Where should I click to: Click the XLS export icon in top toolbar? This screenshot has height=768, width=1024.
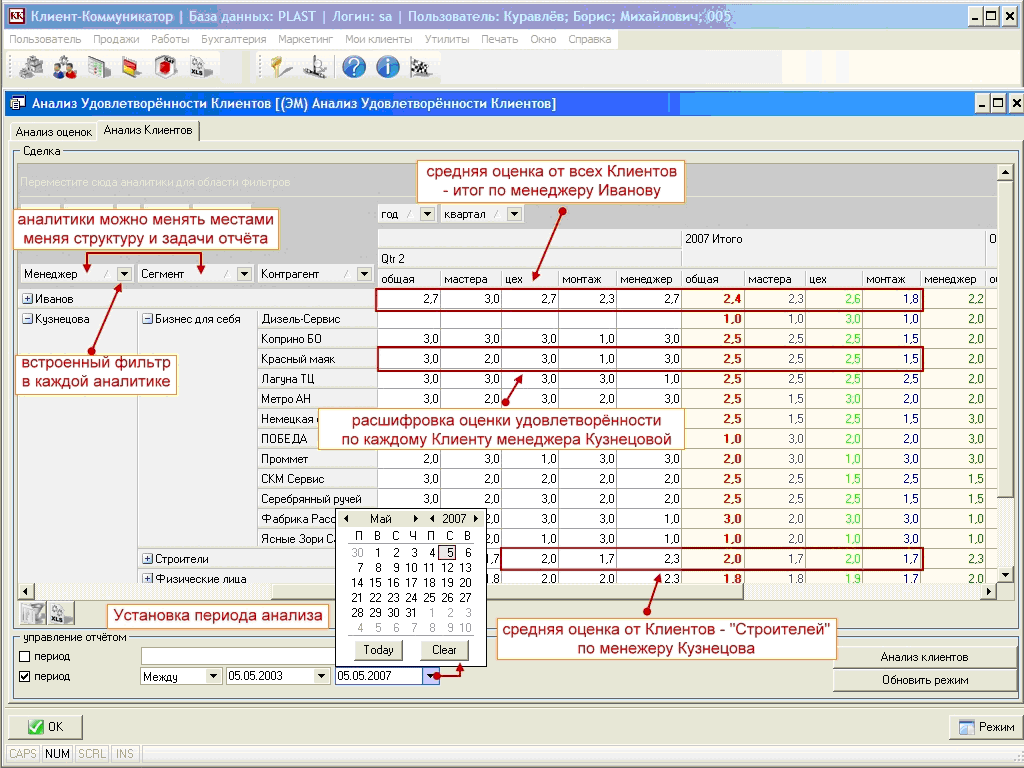tap(199, 67)
